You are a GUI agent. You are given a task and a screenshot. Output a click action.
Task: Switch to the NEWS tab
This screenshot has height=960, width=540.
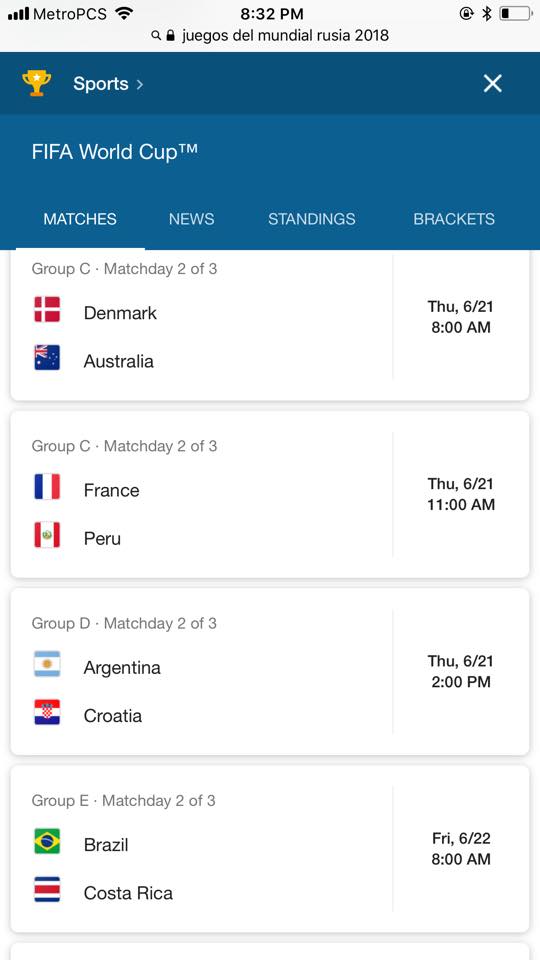[x=192, y=219]
